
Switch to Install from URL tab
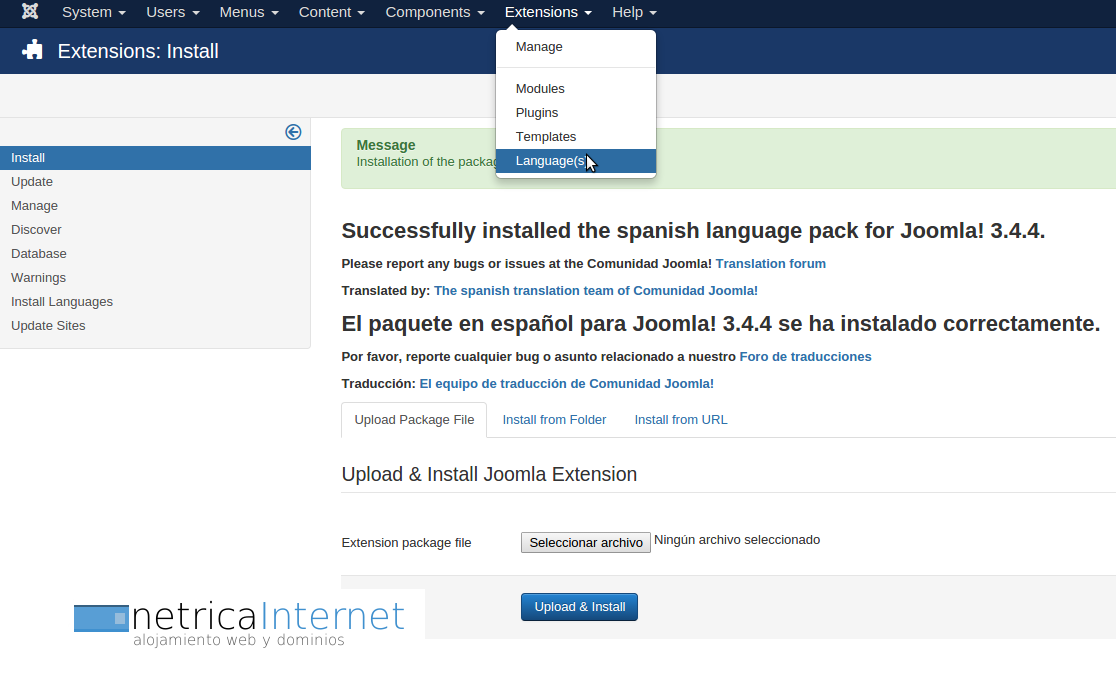pyautogui.click(x=680, y=420)
